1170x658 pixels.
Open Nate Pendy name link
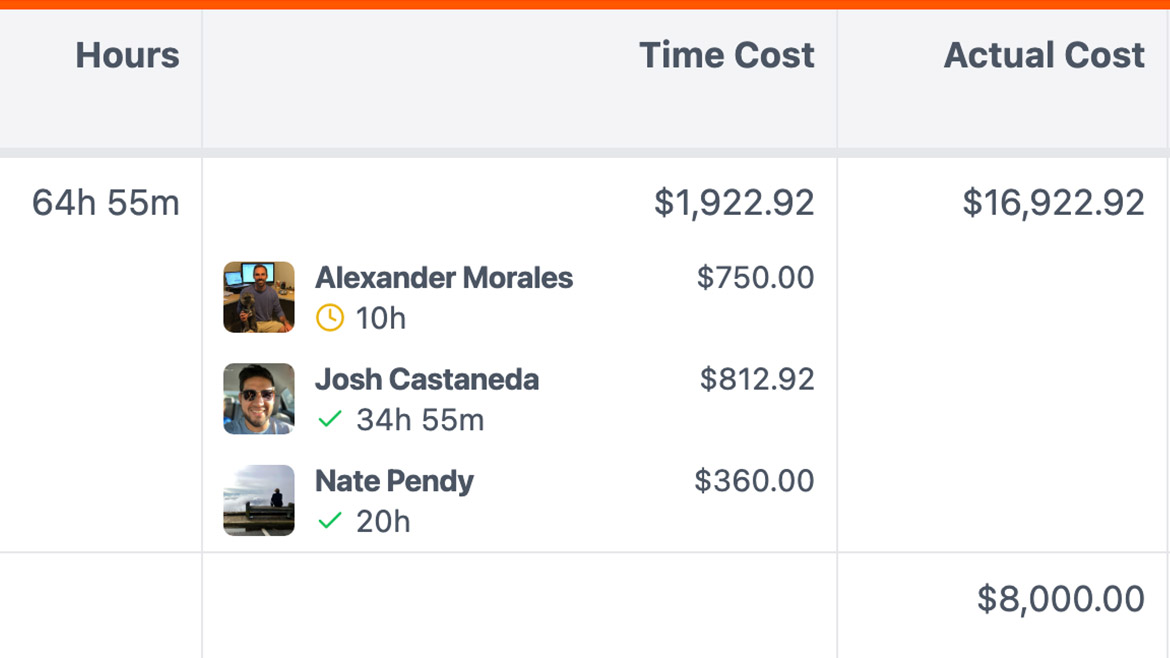[394, 481]
